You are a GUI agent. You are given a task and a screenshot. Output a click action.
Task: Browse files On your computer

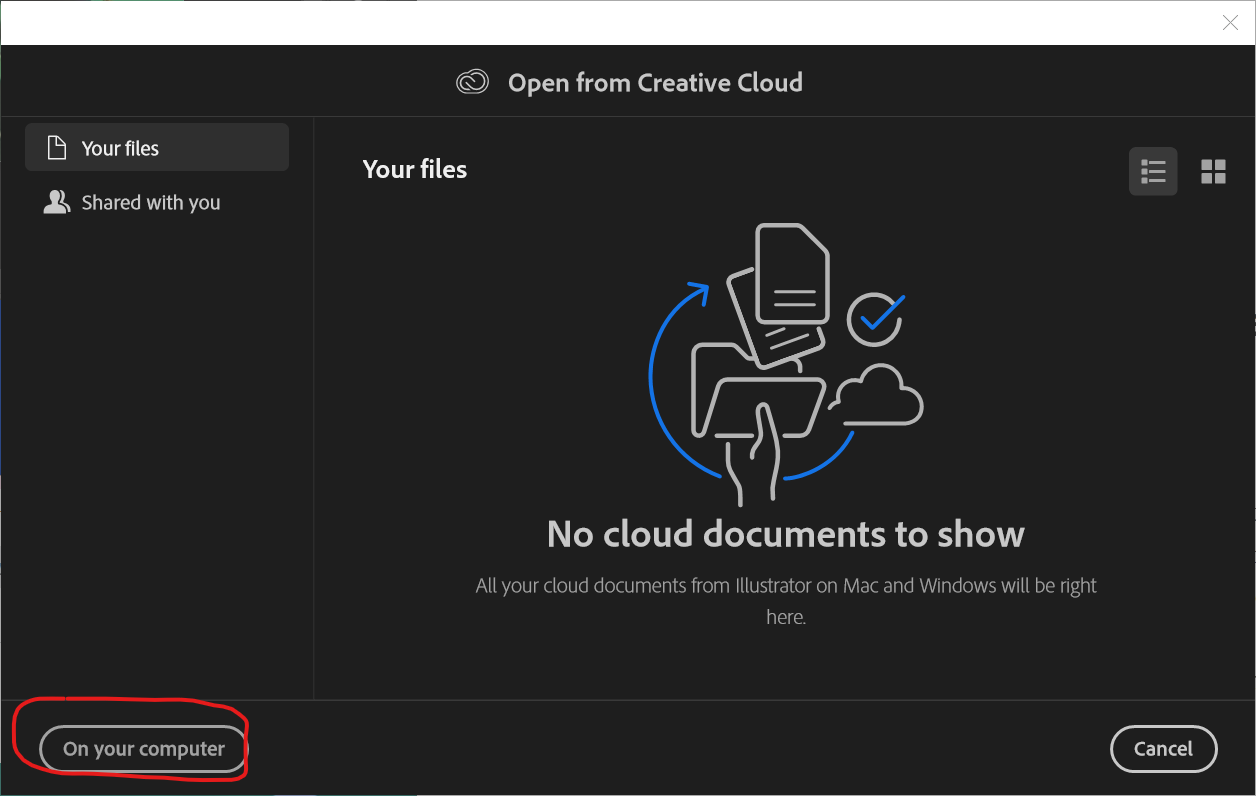143,748
